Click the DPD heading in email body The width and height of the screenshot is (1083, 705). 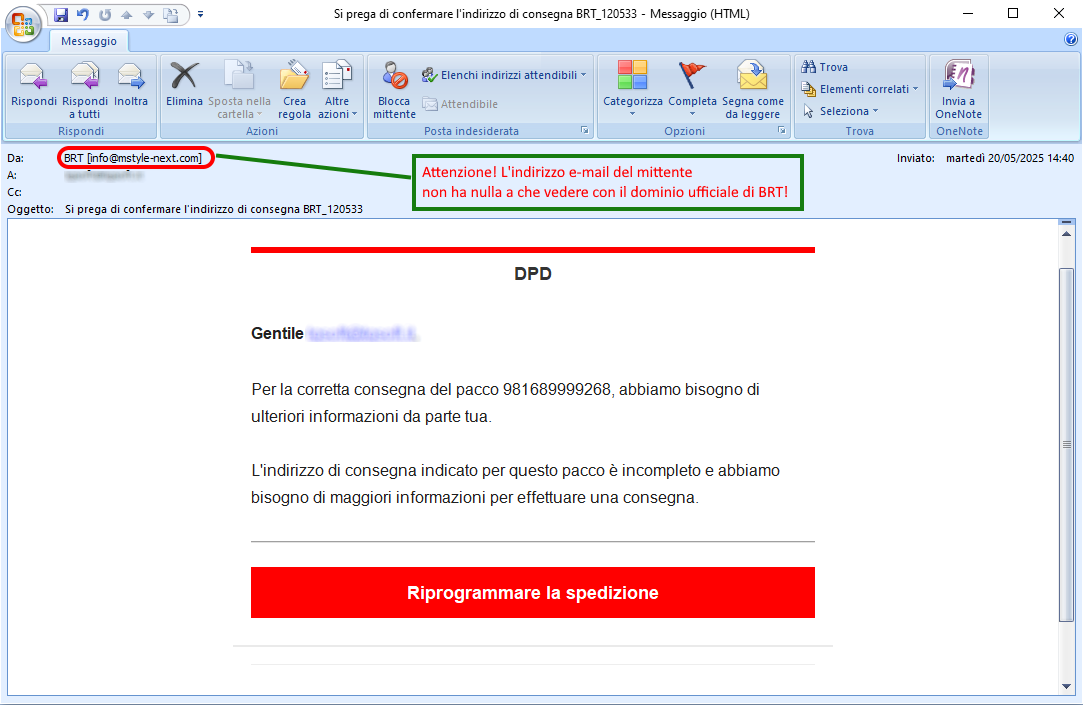[533, 273]
